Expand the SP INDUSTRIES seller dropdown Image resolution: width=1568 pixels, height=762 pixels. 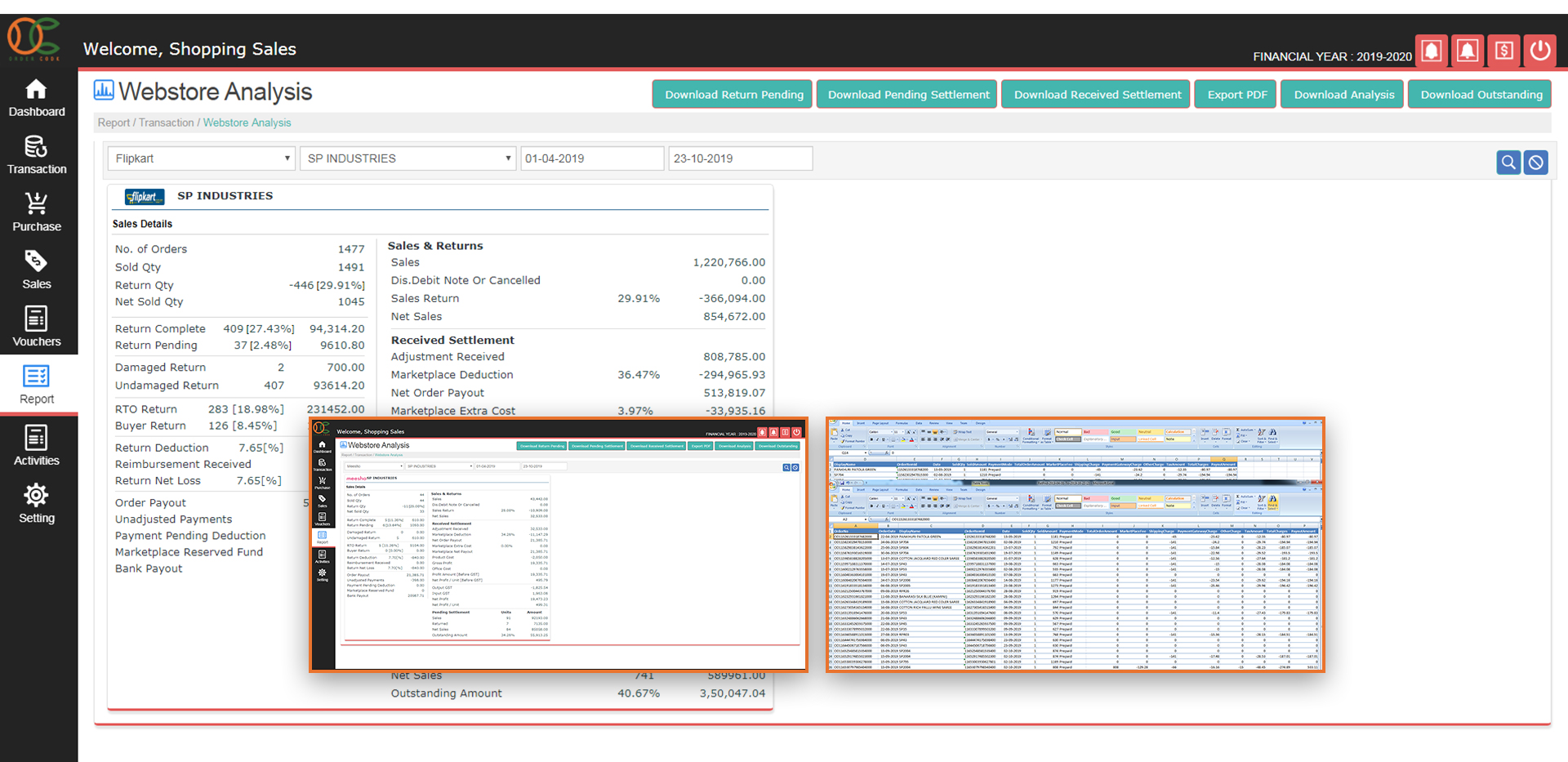point(408,158)
